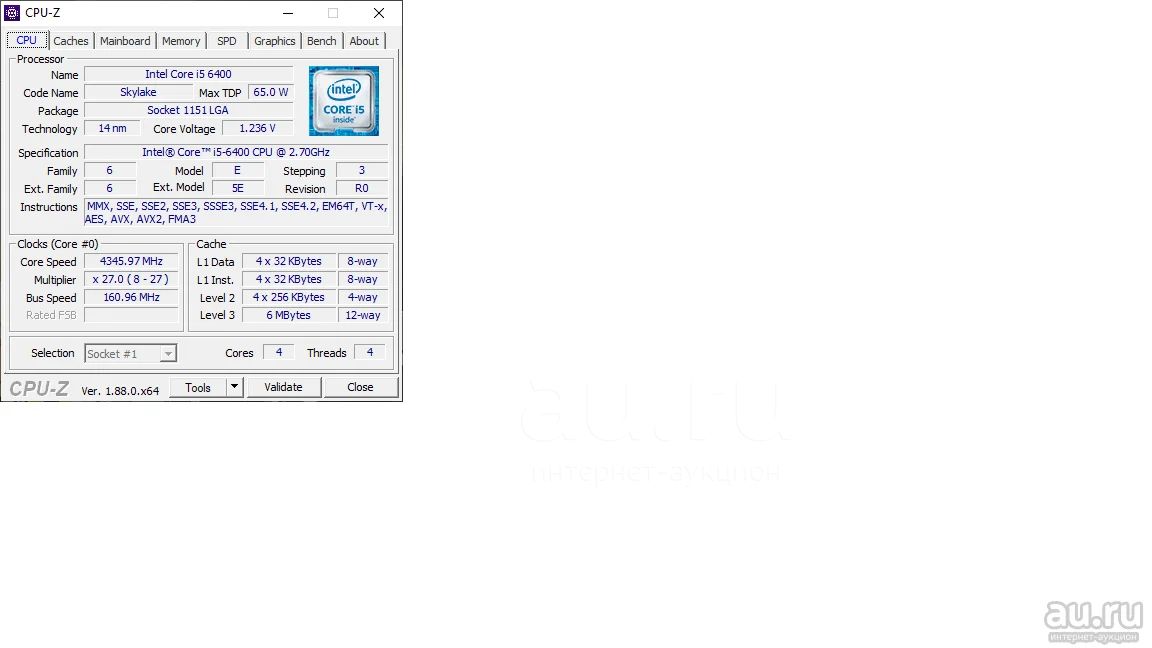Click the Specification field i5-6400 CPU @ 2.70GHz

point(236,152)
